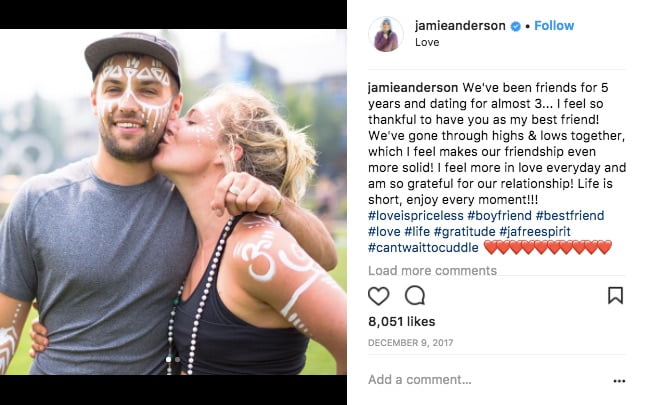Open jamieanderson username in the header
645x405 pixels.
point(460,26)
